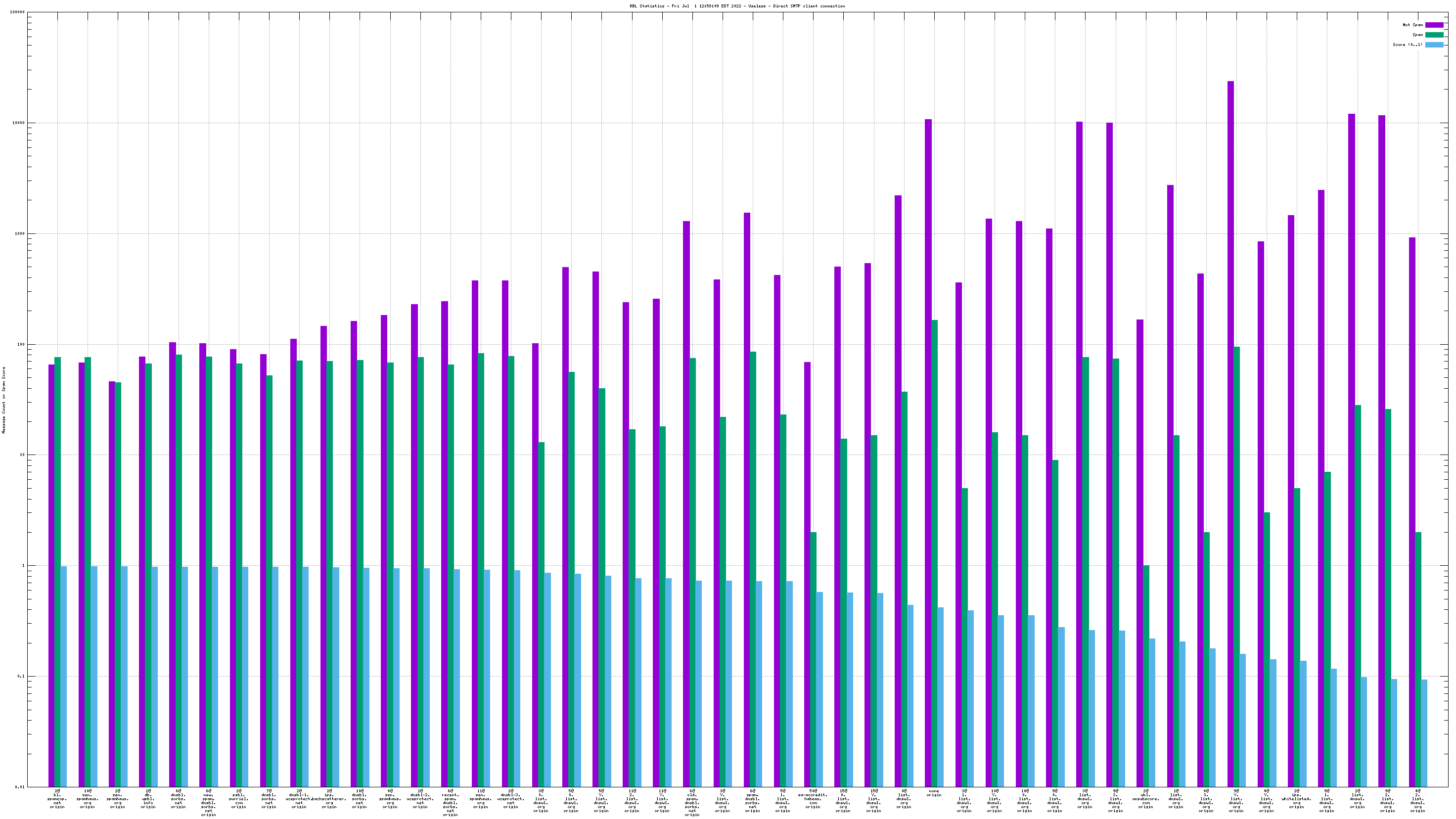Select the ips.backscatterer.org x-axis label

coord(329,799)
